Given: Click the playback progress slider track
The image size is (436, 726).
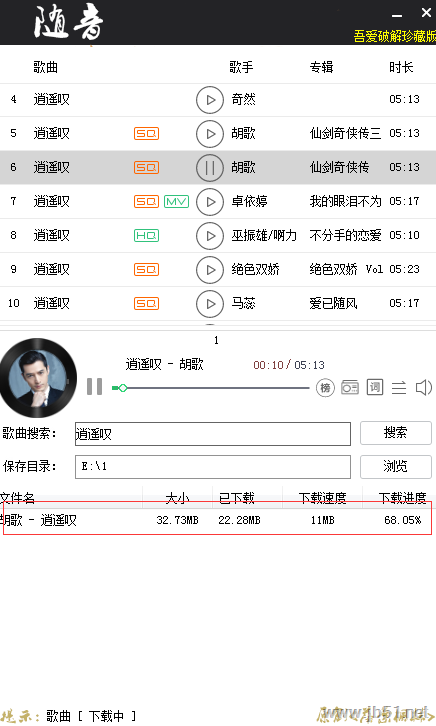Looking at the screenshot, I should point(211,388).
